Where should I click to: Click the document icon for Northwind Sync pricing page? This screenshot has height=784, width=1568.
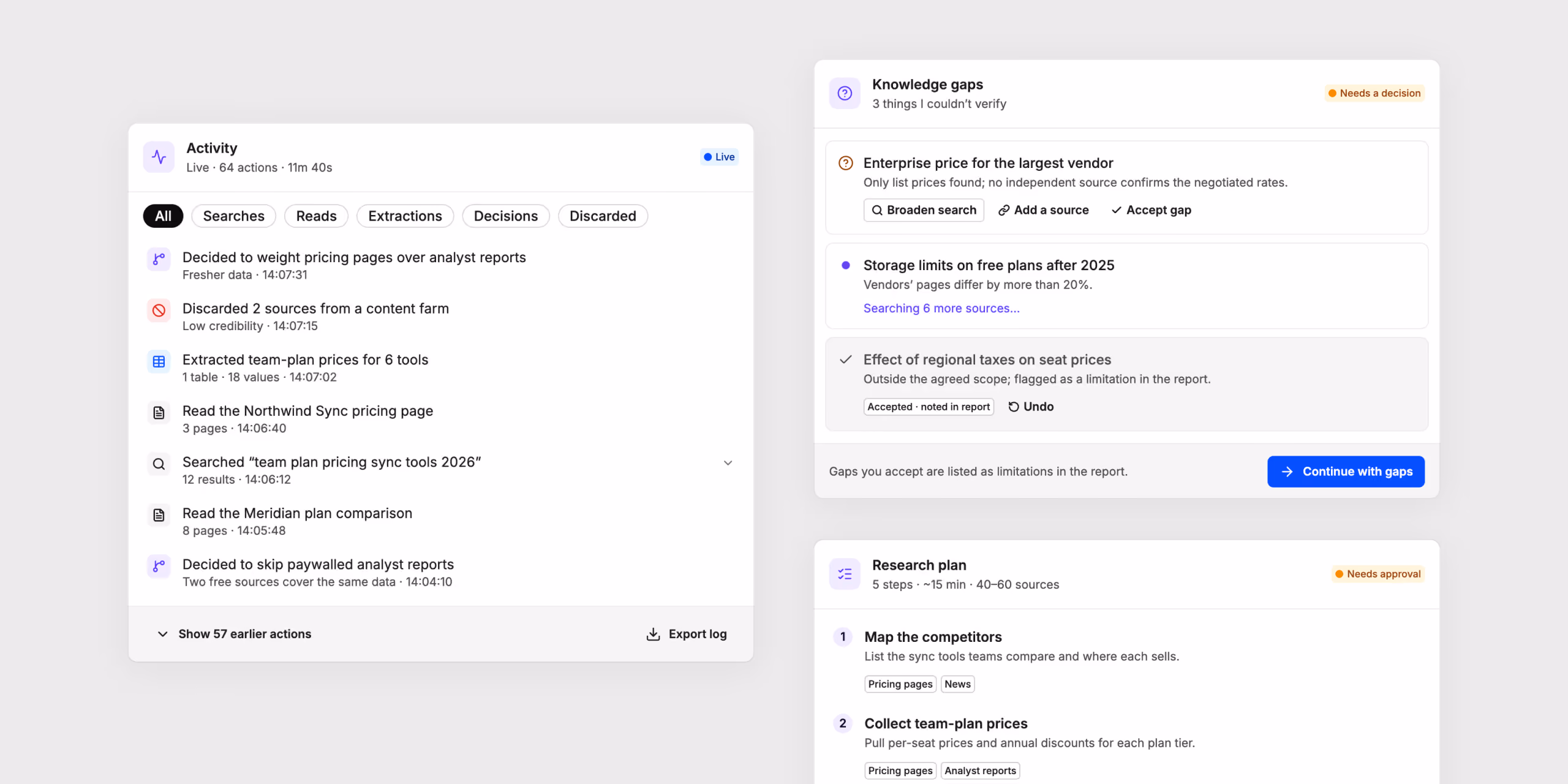(159, 412)
